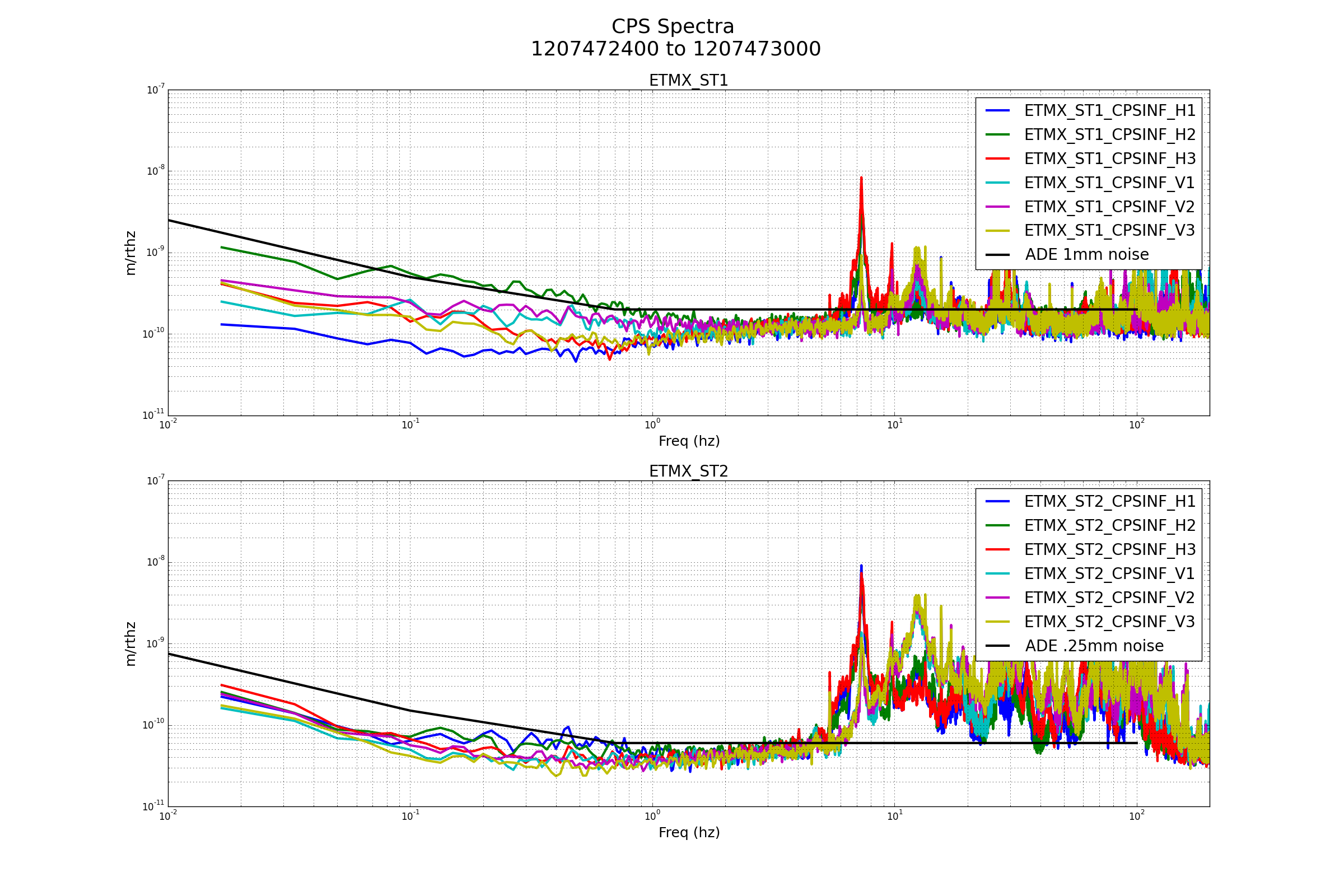Click the red ETMX_ST2_CPSINF_H3 legend line

(997, 550)
